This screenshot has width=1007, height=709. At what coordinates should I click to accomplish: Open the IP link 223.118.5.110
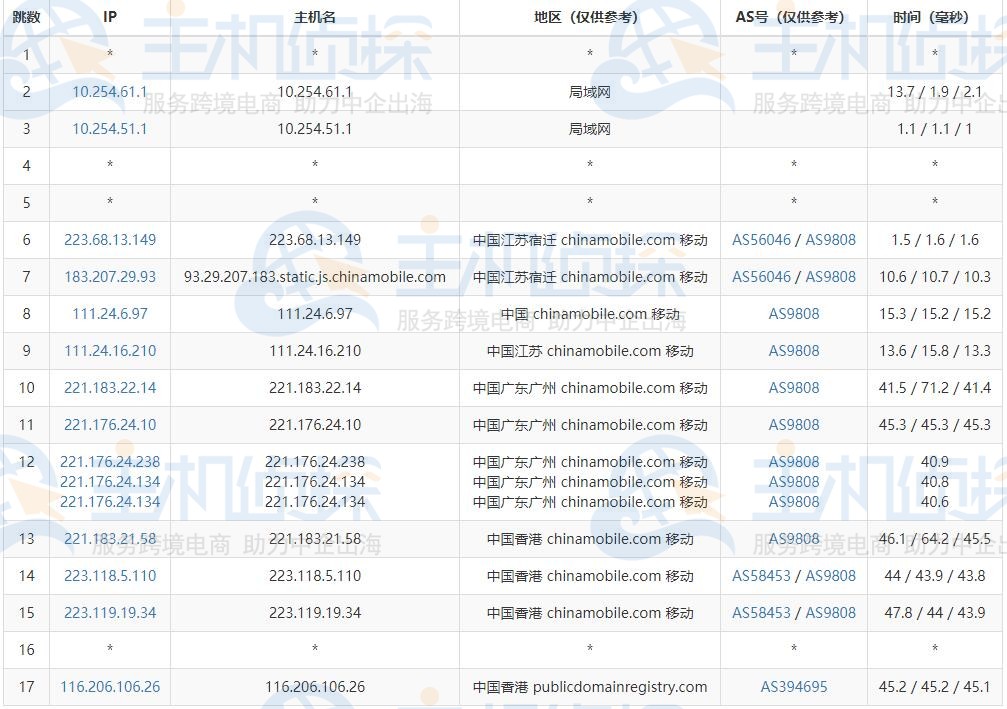click(x=109, y=576)
